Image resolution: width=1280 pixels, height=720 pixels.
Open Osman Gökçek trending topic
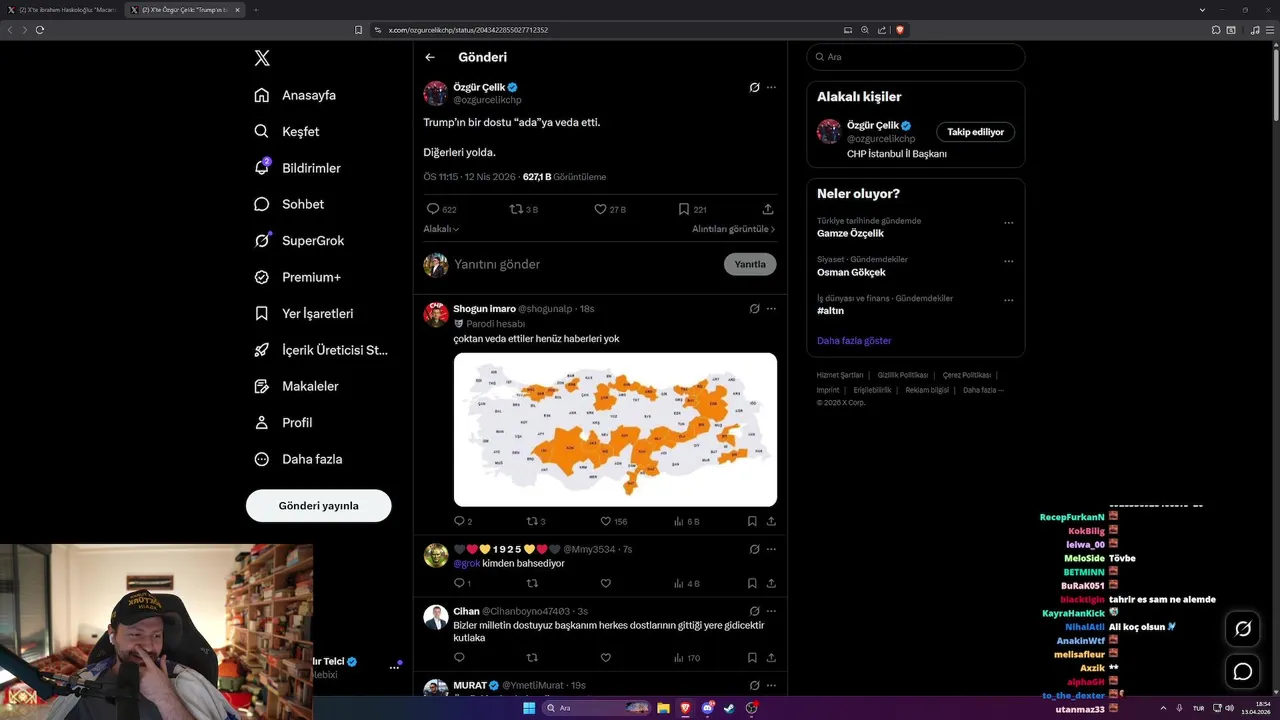tap(851, 272)
